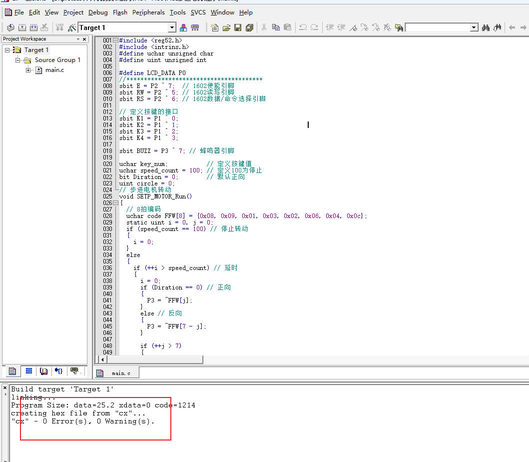Select Source Group 1 folder
This screenshot has width=529, height=462.
point(58,60)
